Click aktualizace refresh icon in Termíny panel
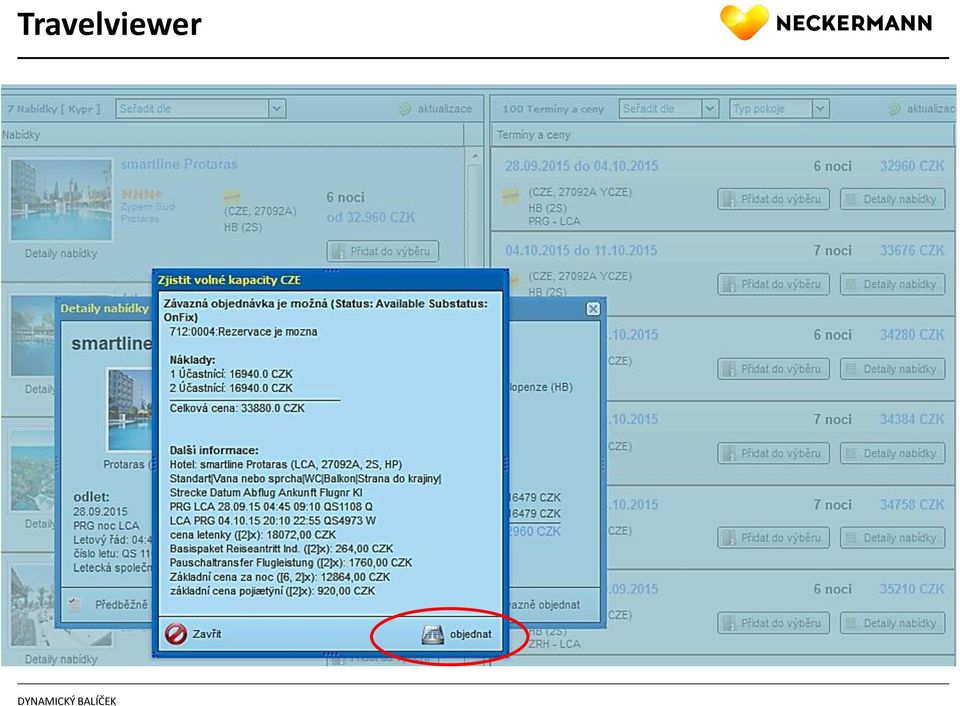 click(894, 109)
